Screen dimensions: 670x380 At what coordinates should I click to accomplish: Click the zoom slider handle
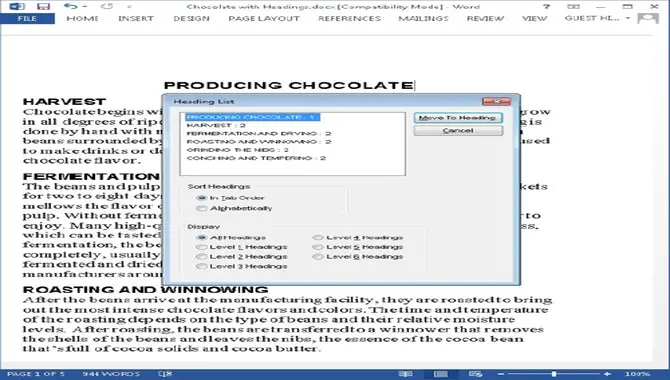[x=554, y=374]
